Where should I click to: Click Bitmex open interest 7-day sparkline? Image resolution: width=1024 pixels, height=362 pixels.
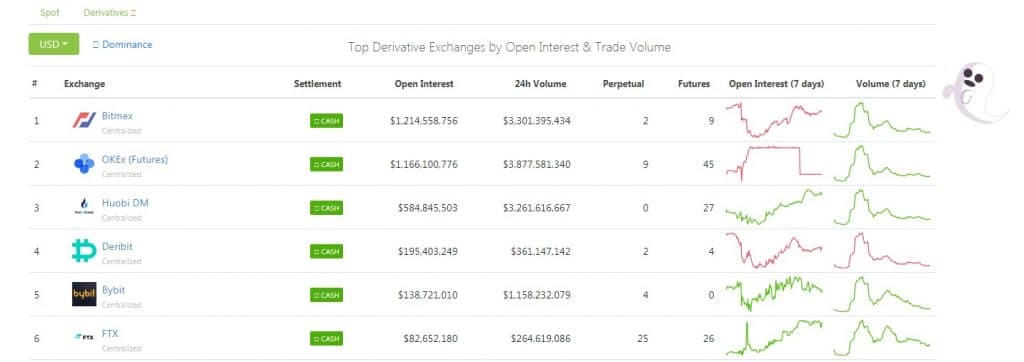[x=774, y=120]
